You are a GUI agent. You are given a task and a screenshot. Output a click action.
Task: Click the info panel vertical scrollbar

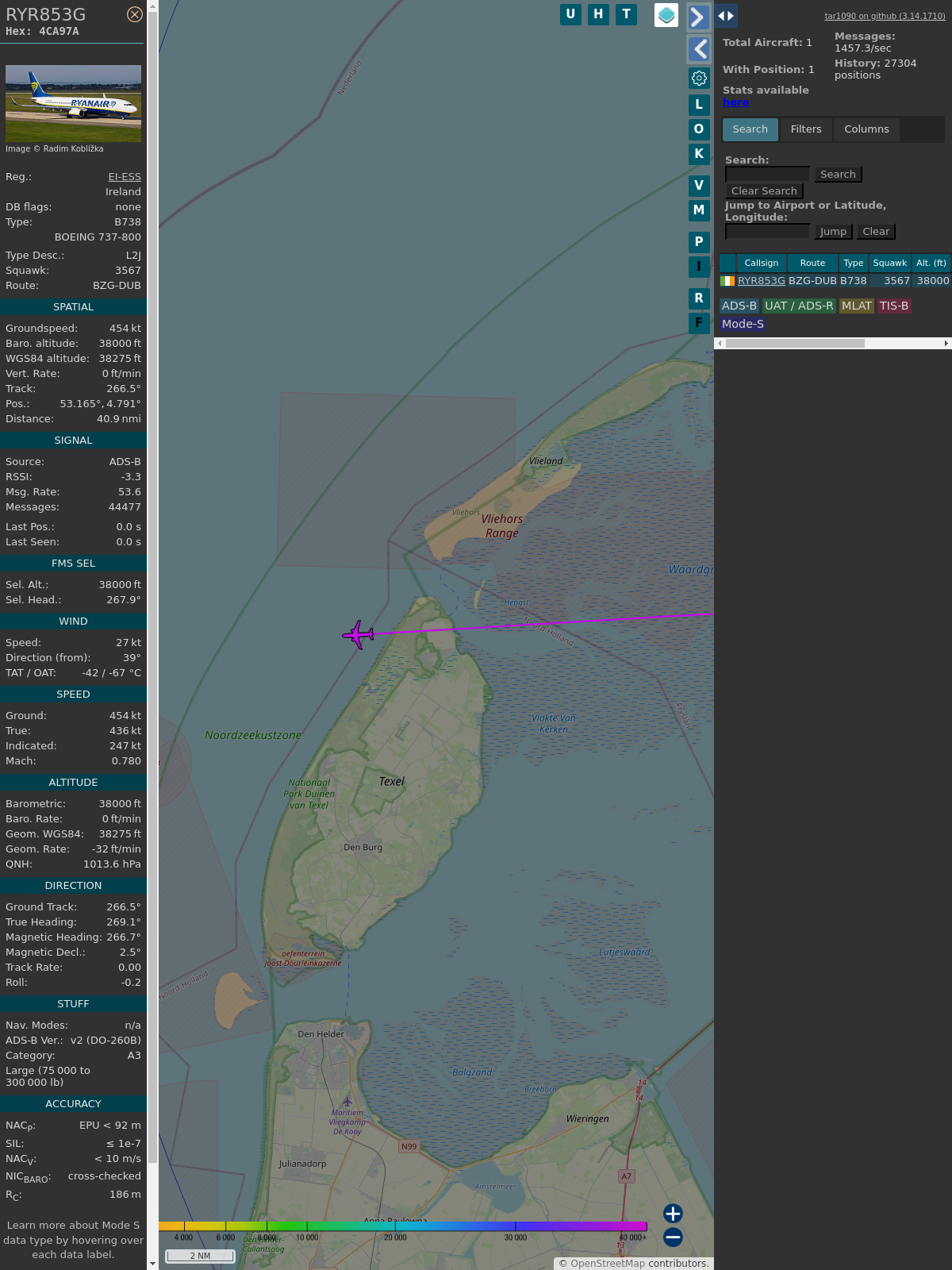[152, 587]
